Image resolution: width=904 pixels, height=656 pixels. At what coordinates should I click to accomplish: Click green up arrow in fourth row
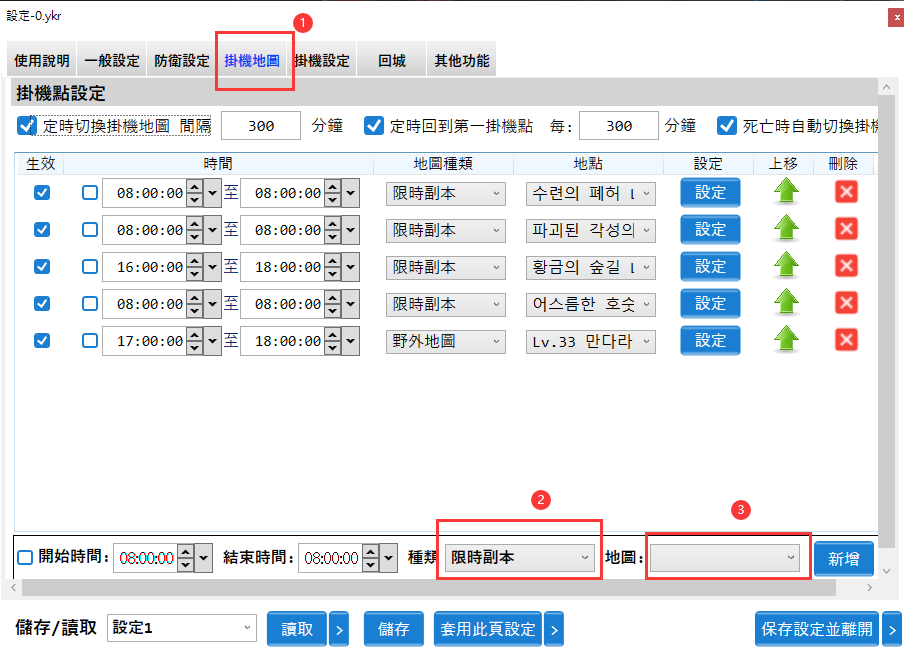787,303
